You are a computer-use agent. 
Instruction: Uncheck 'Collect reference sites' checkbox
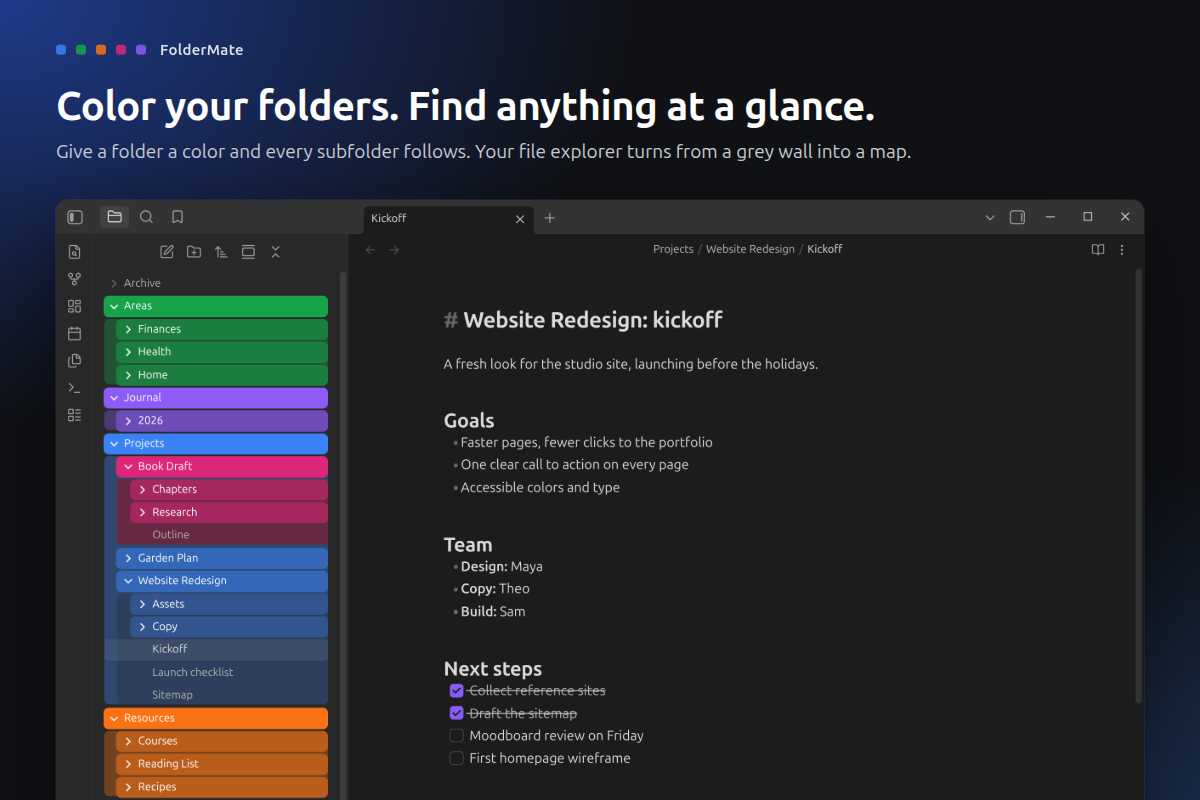click(x=457, y=690)
